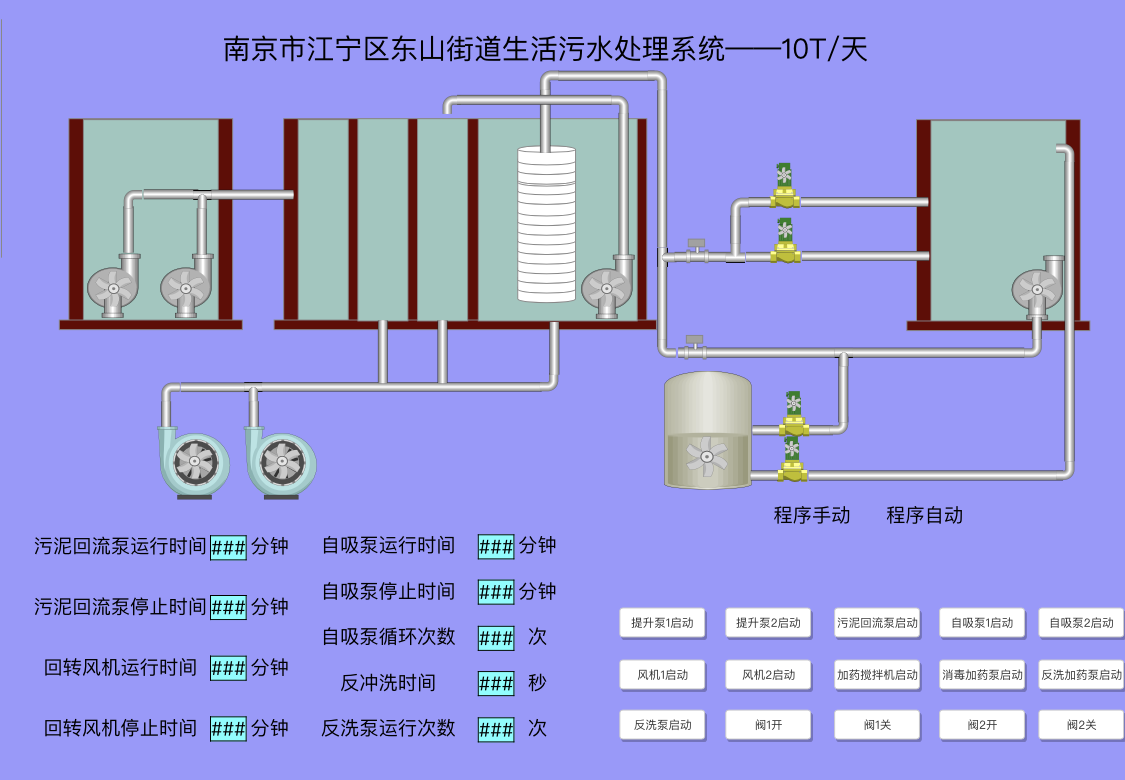
Task: Click the leftmost lift pump in the left tank
Action: (x=113, y=286)
